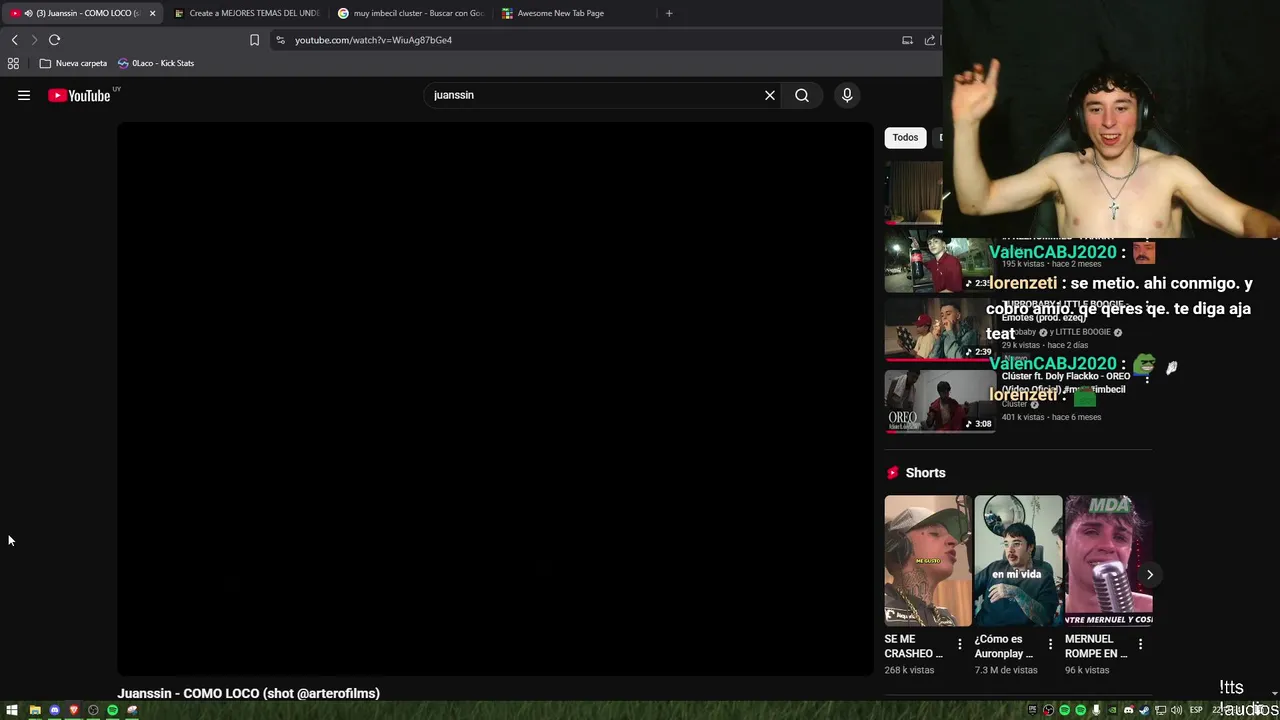The image size is (1280, 720).
Task: Select the address bar URL
Action: click(x=373, y=40)
